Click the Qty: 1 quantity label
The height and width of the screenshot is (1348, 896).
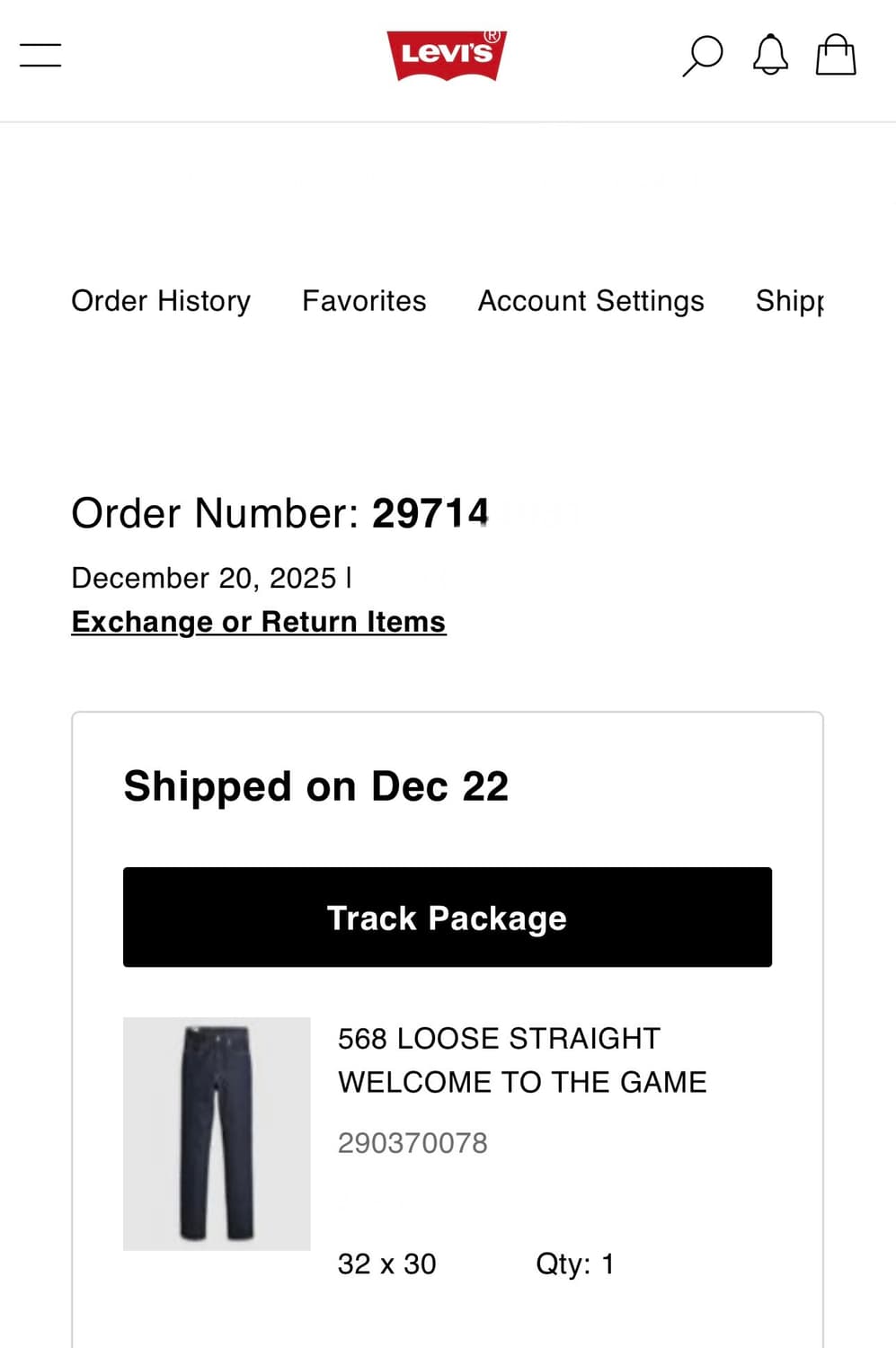(x=575, y=1264)
